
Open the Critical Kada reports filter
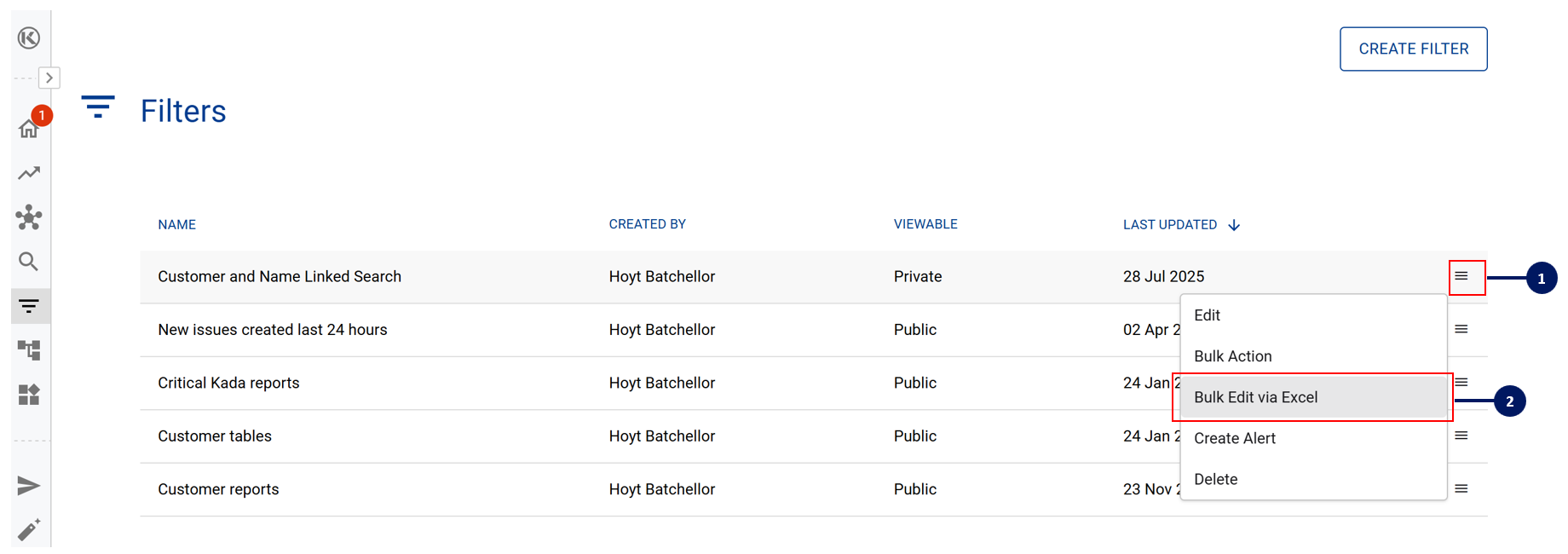(x=228, y=383)
